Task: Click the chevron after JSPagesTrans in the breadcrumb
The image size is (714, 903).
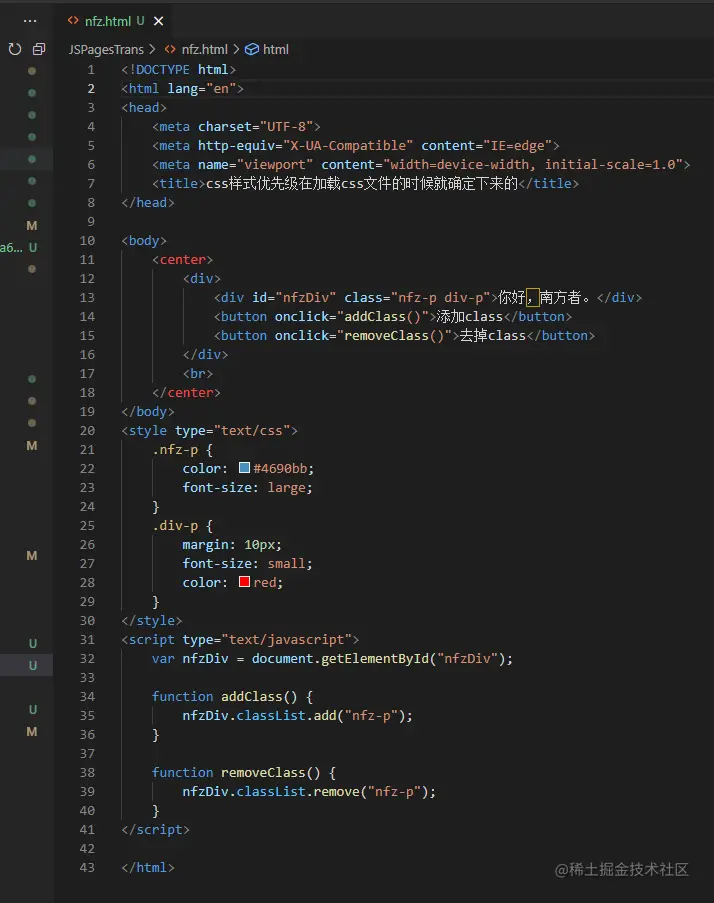Action: coord(152,50)
